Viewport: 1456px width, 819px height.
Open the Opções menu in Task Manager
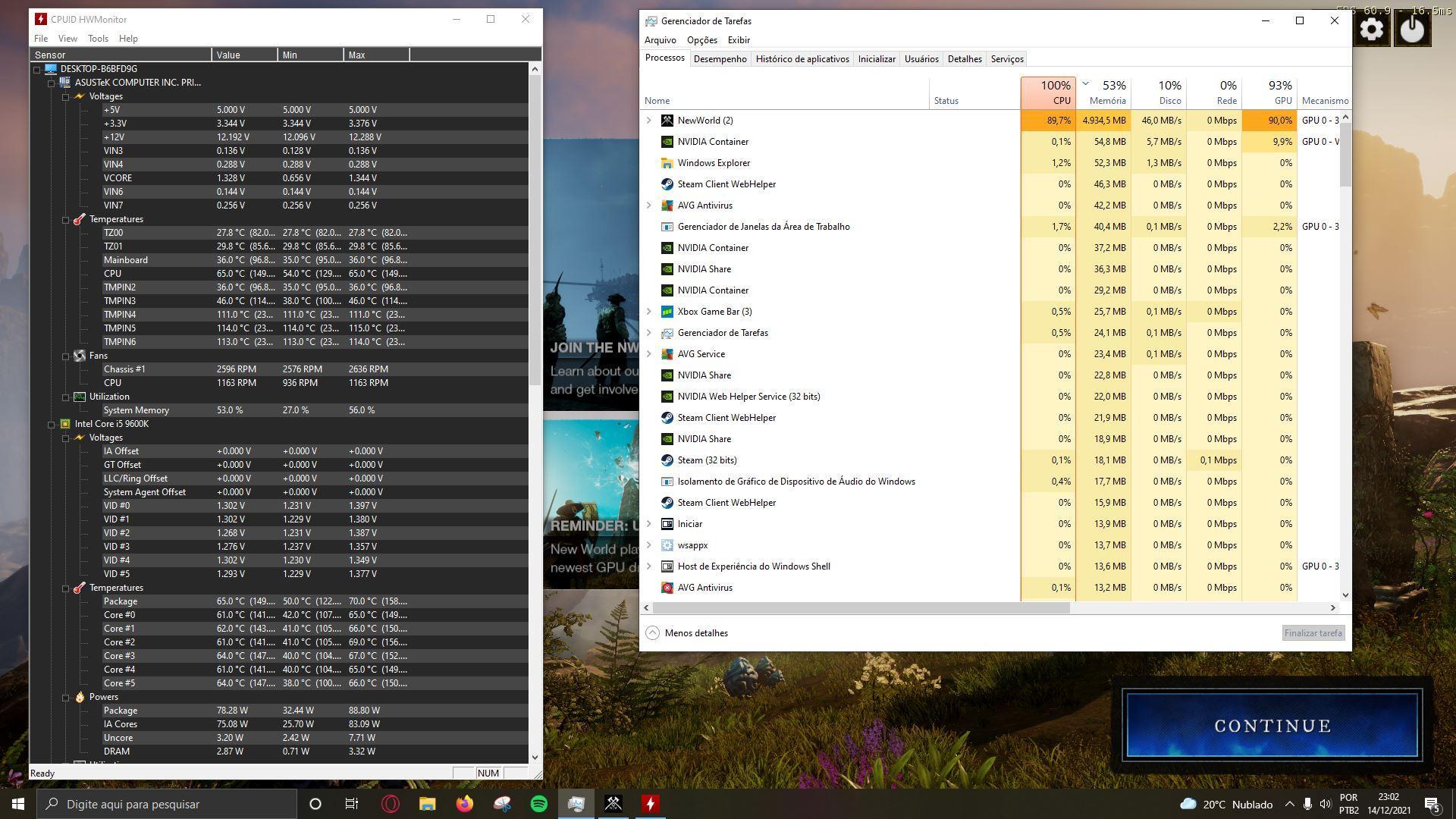pos(701,40)
